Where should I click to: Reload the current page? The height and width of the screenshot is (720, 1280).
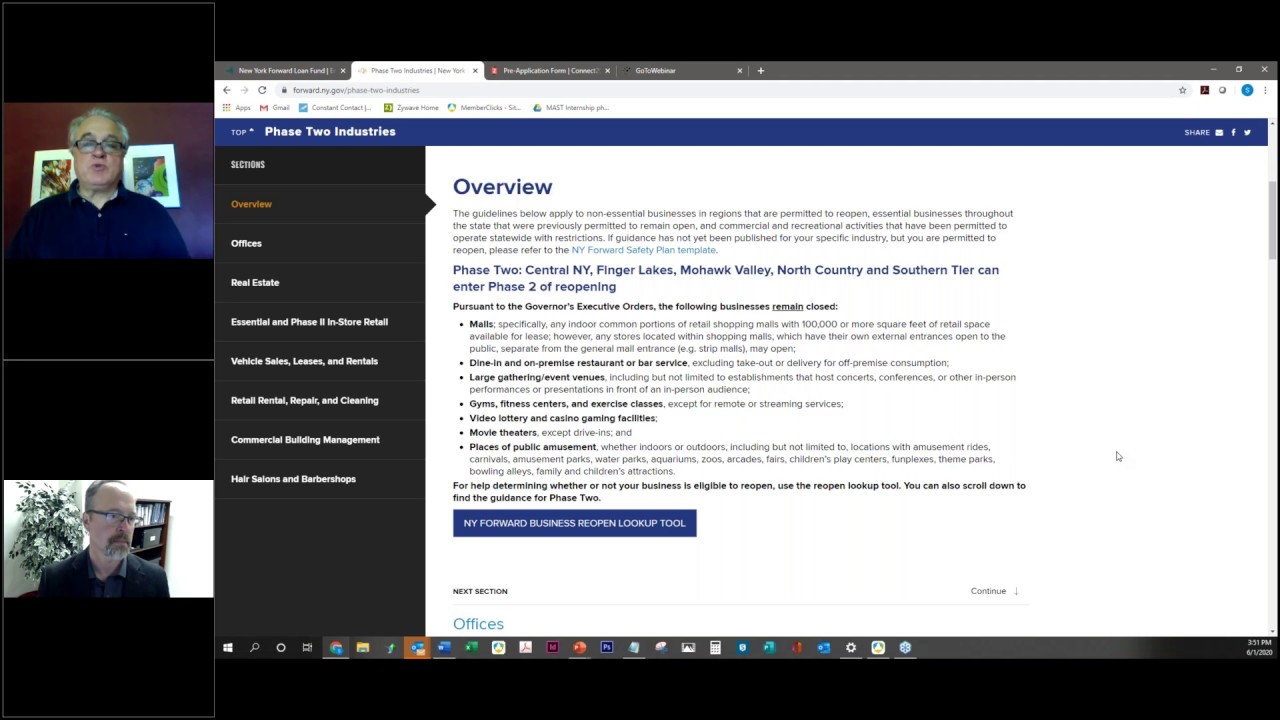click(262, 90)
